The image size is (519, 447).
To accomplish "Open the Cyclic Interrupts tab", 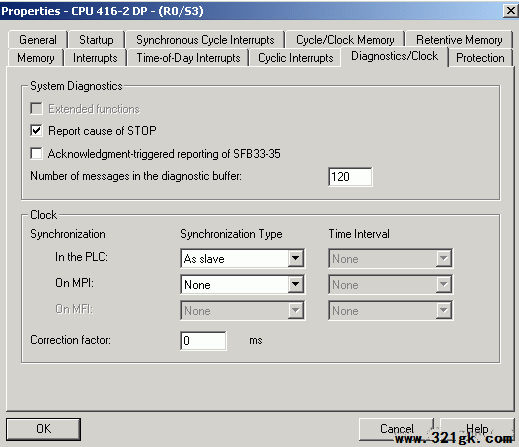I will [295, 58].
